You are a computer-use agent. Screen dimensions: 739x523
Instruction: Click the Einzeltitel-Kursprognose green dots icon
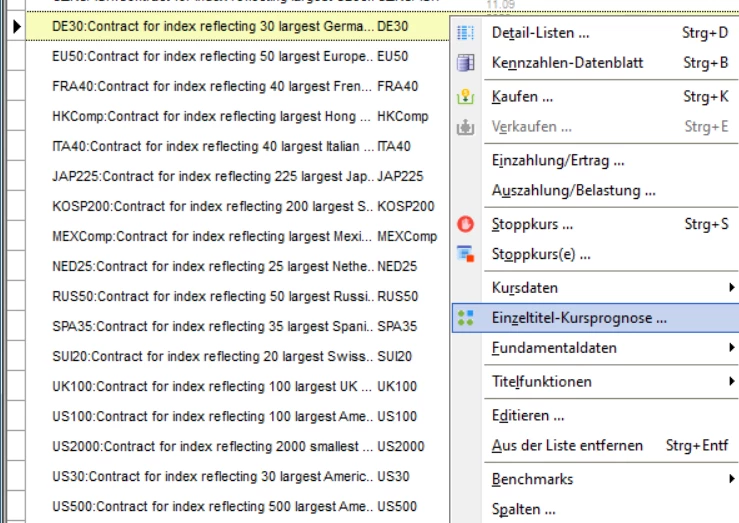(465, 319)
